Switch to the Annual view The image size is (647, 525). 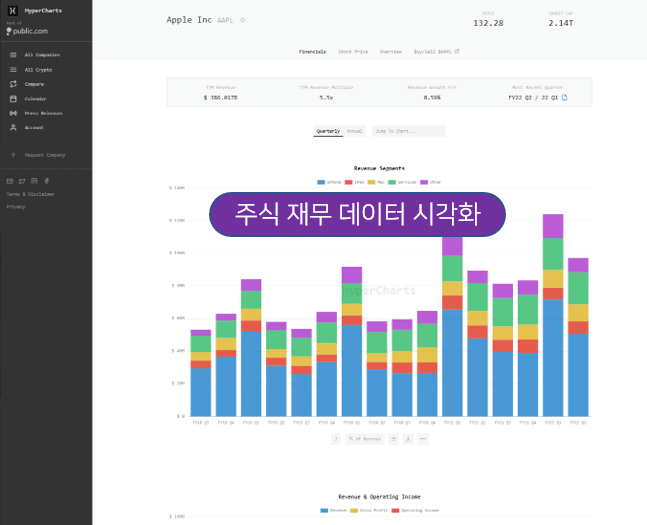click(354, 131)
